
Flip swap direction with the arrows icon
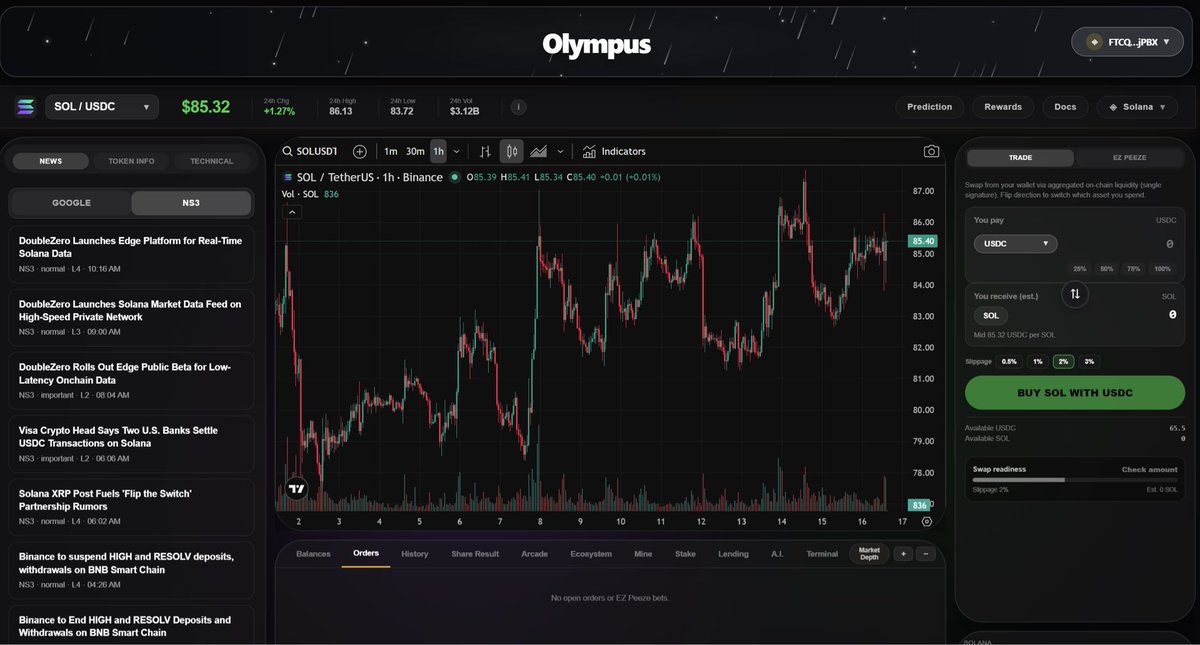pyautogui.click(x=1075, y=294)
